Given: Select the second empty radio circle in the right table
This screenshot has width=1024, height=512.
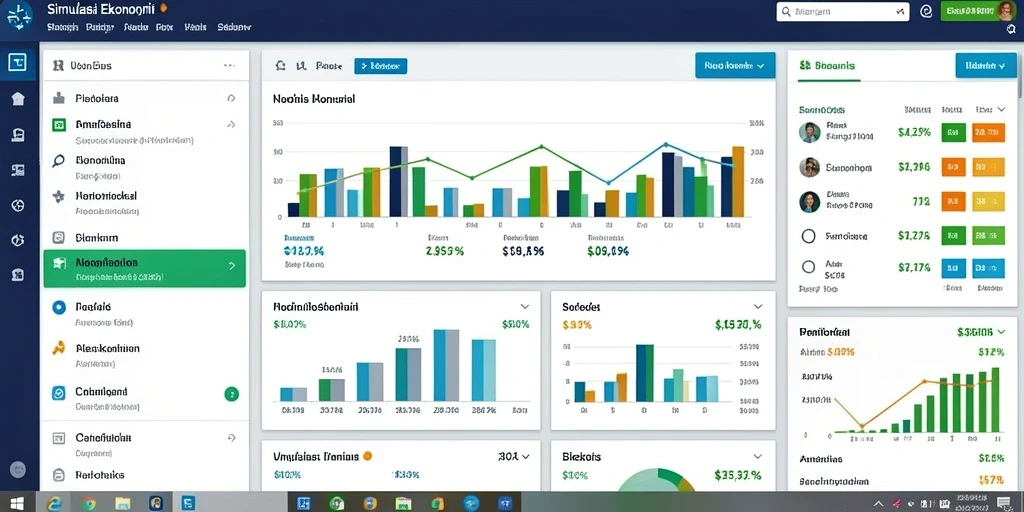Looking at the screenshot, I should coord(808,266).
